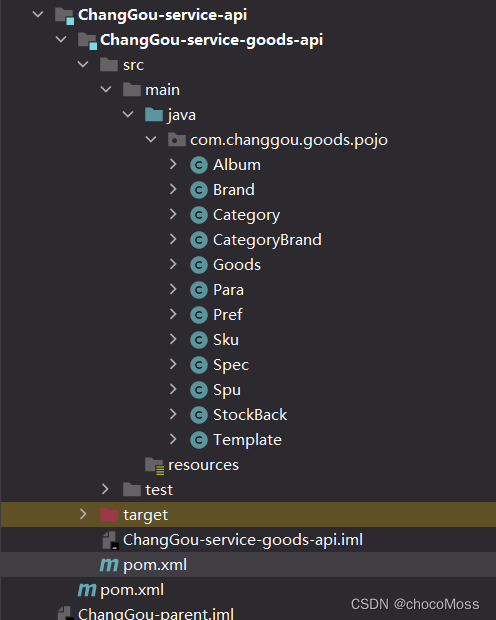Select the ChangGou-parent.iml file
Viewport: 496px width, 620px height.
click(156, 614)
